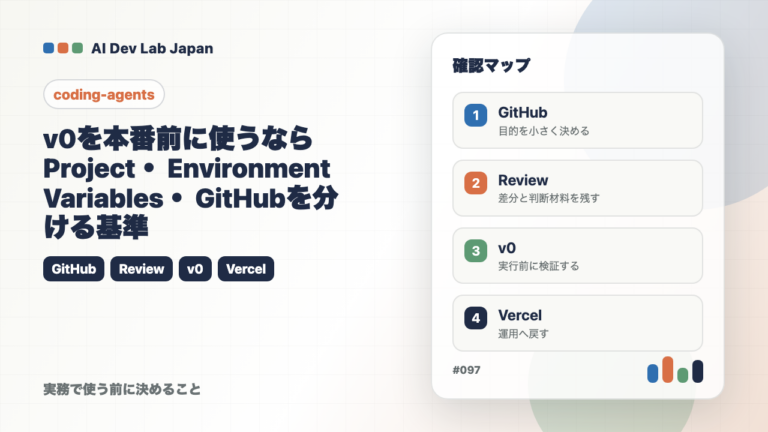Click the blue square in the logo
Viewport: 768px width, 432px height.
(48, 48)
